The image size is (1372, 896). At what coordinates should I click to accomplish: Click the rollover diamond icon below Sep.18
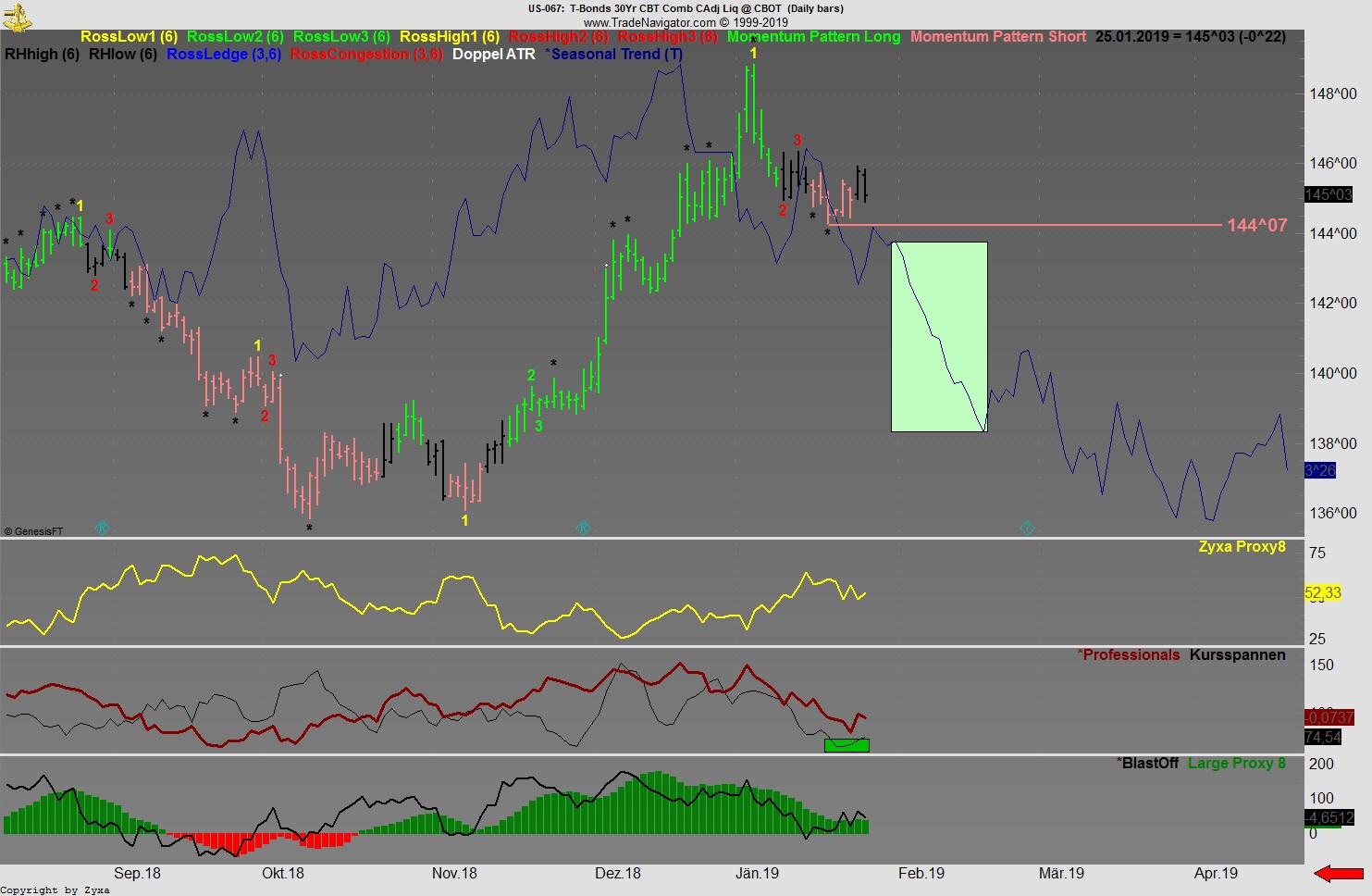(102, 529)
